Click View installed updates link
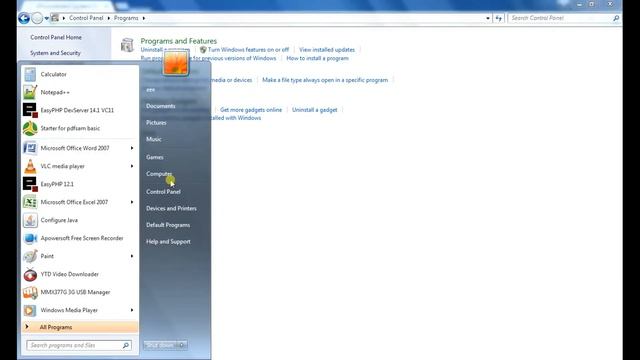 [x=327, y=50]
